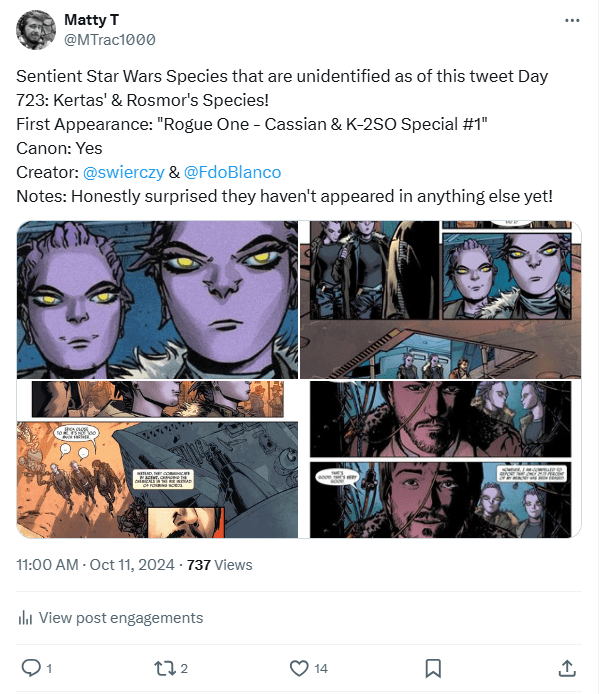Like the tweet with heart icon
The height and width of the screenshot is (694, 601).
pyautogui.click(x=298, y=667)
